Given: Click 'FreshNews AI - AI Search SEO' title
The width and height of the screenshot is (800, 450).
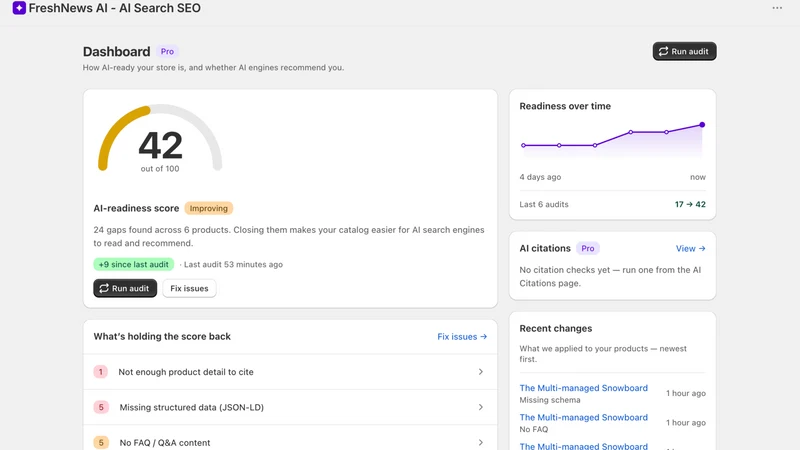Looking at the screenshot, I should click(115, 8).
